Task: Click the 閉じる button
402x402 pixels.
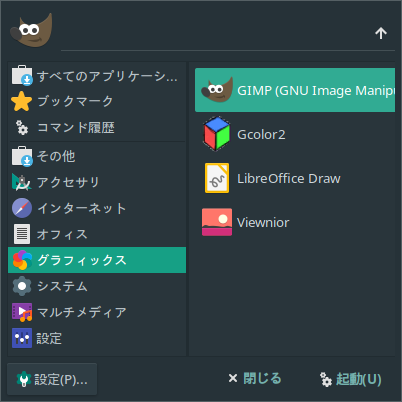Action: point(255,379)
